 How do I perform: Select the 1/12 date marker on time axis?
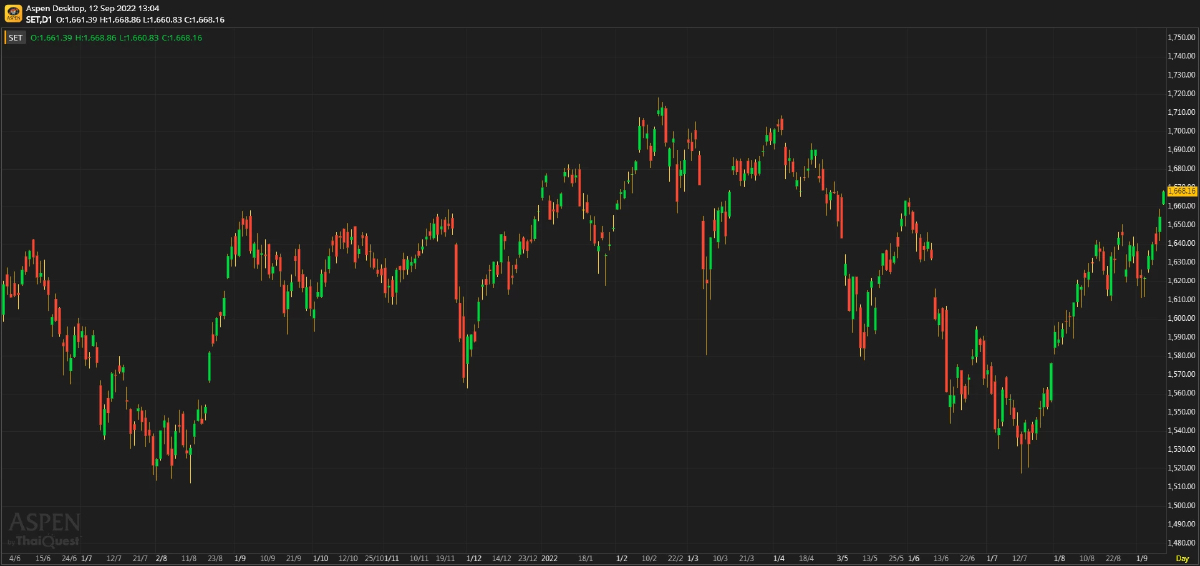point(473,558)
